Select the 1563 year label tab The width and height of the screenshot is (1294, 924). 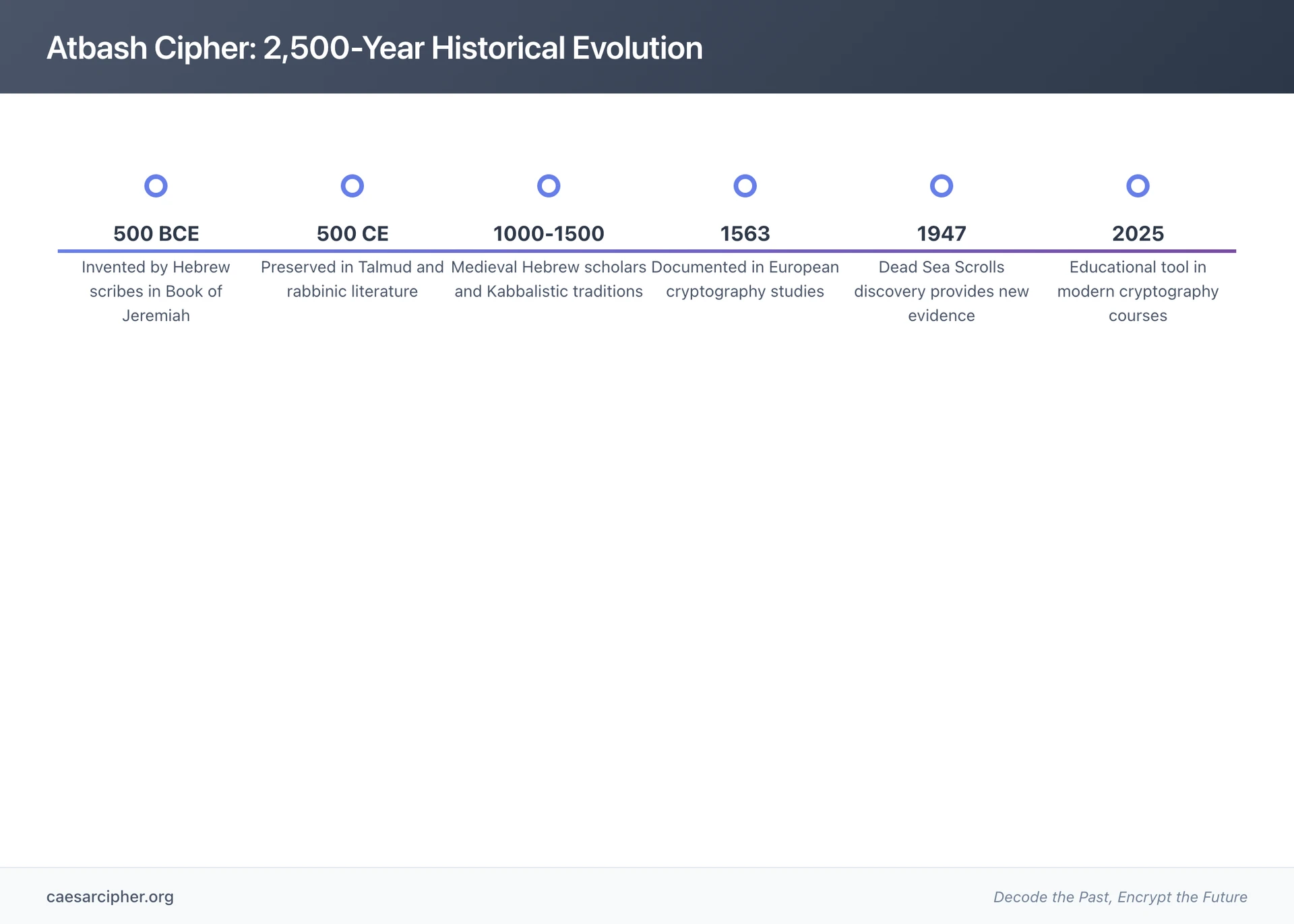click(x=745, y=233)
